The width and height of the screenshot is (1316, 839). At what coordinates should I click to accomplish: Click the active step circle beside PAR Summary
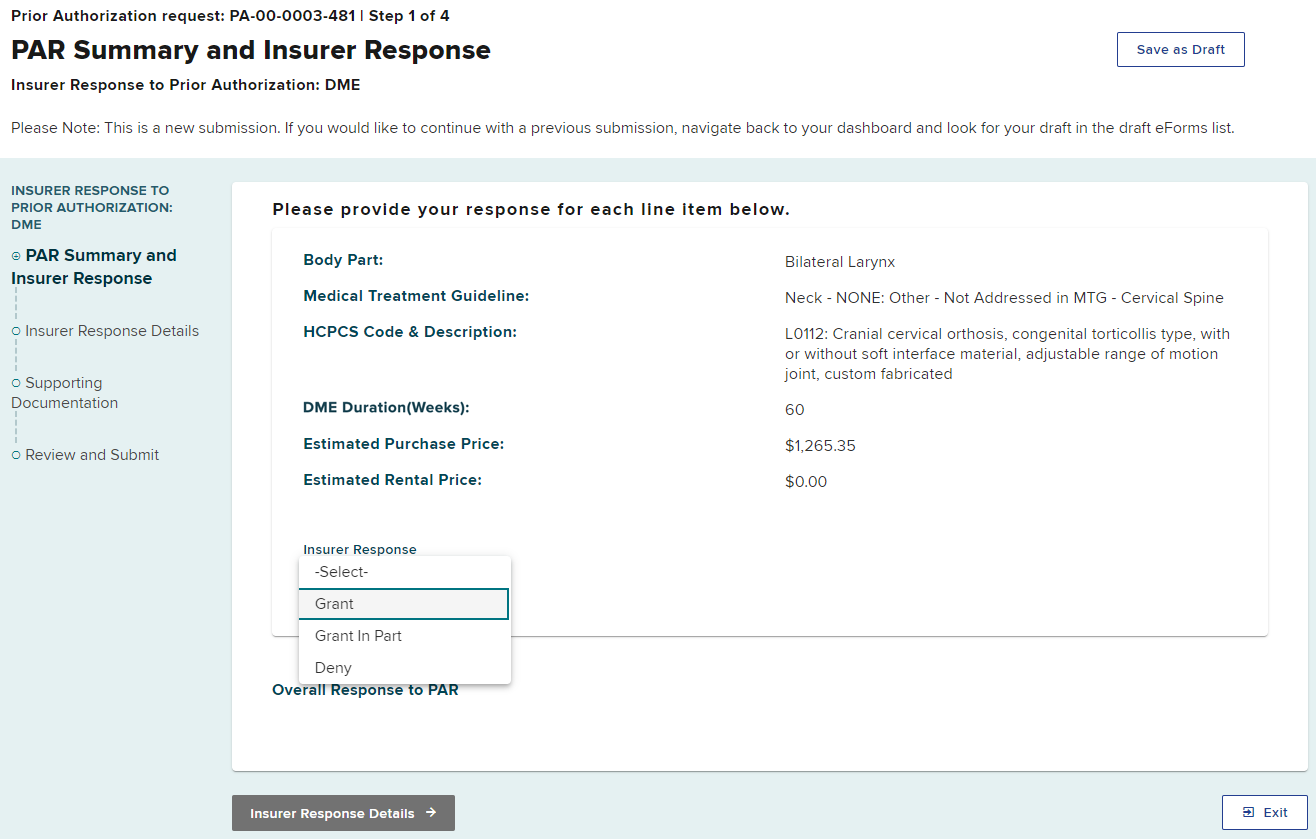(16, 256)
